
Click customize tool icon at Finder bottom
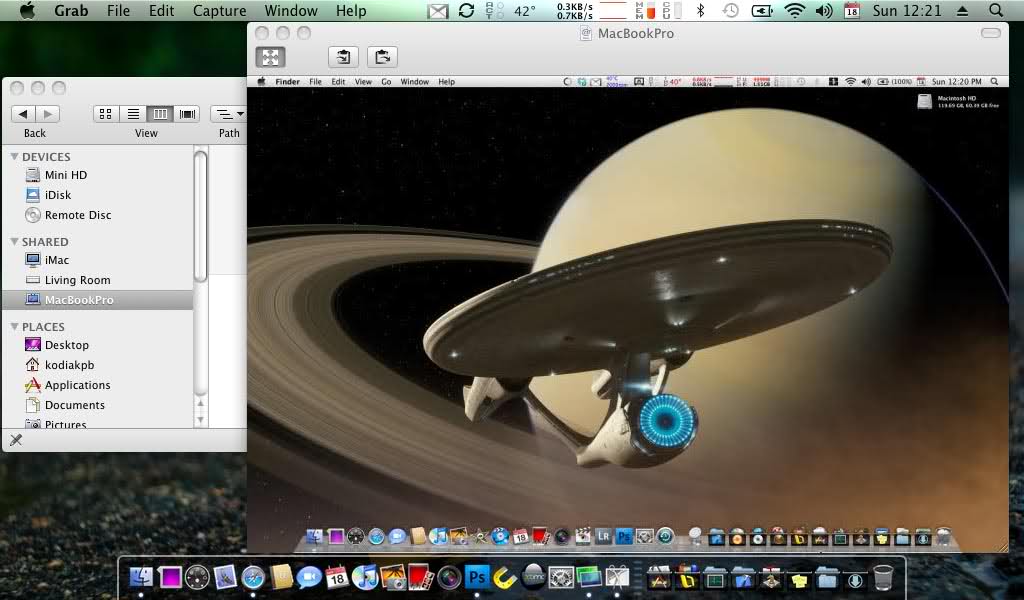16,440
